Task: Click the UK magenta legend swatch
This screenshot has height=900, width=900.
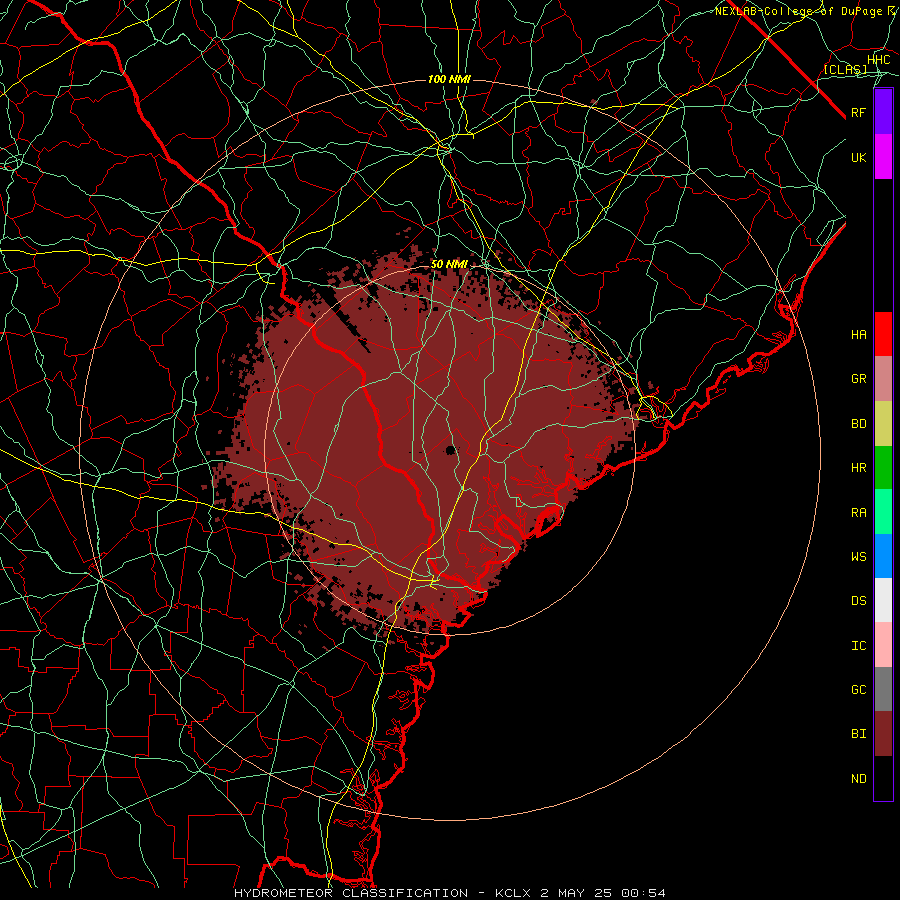Action: point(883,157)
